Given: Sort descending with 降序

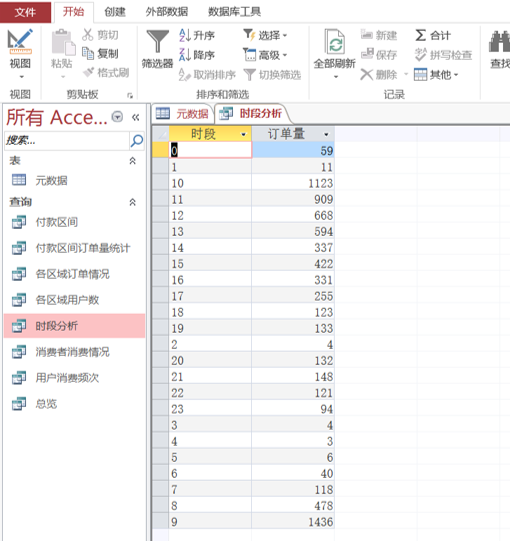Looking at the screenshot, I should [x=197, y=55].
